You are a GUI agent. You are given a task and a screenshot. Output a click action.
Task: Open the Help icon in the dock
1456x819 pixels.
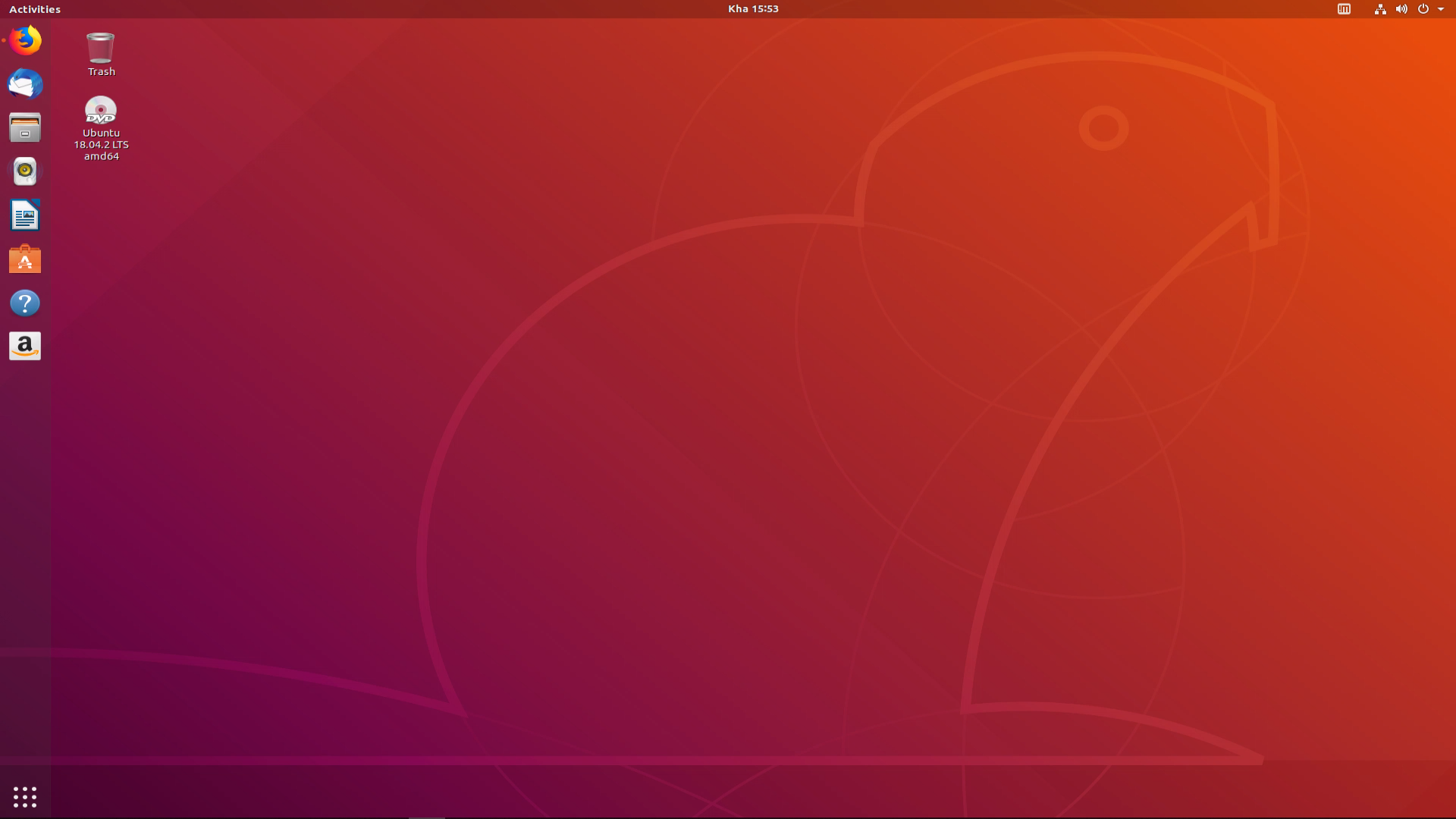click(25, 303)
